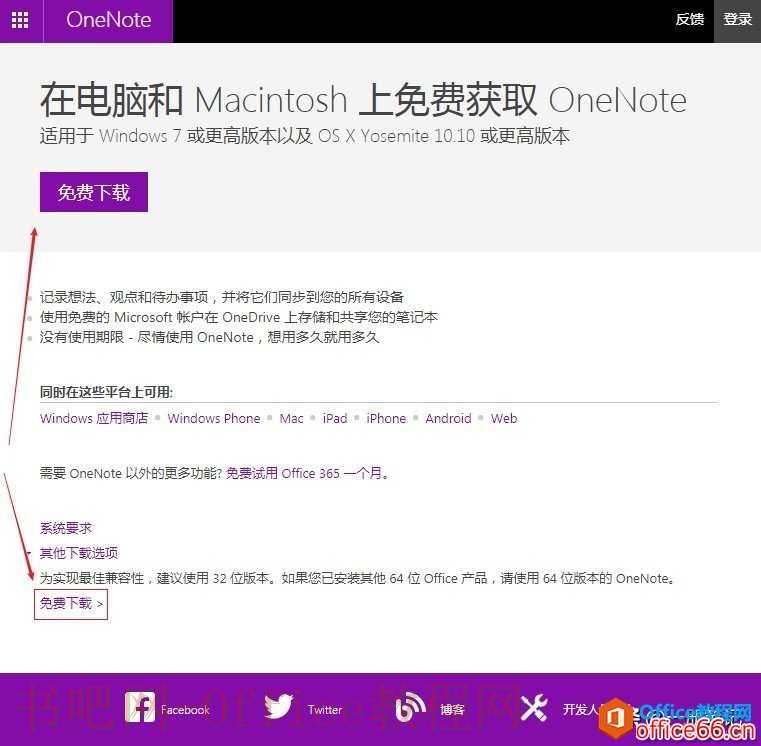Open the 博客 blog link
The height and width of the screenshot is (746, 761).
(452, 710)
